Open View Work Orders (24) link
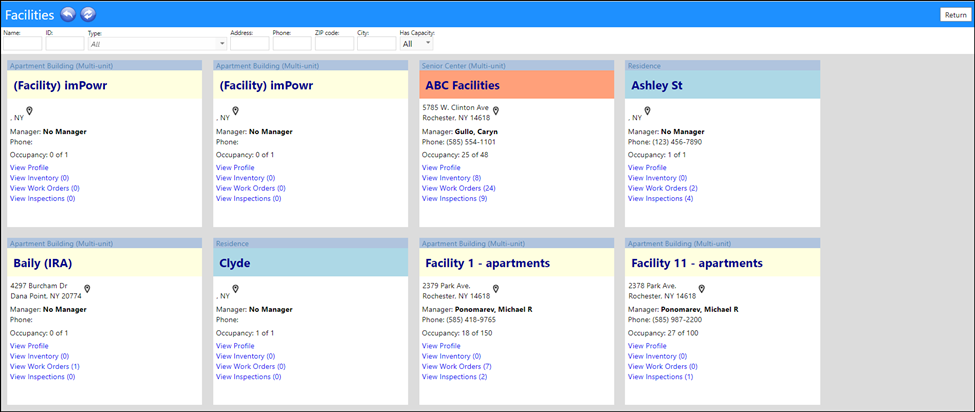Viewport: 975px width, 412px height. tap(457, 188)
